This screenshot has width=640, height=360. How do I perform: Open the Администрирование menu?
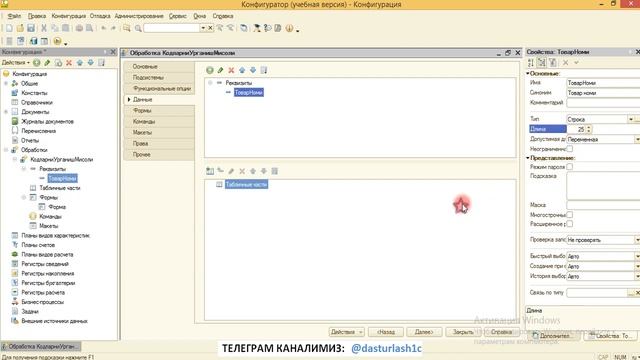pos(139,16)
